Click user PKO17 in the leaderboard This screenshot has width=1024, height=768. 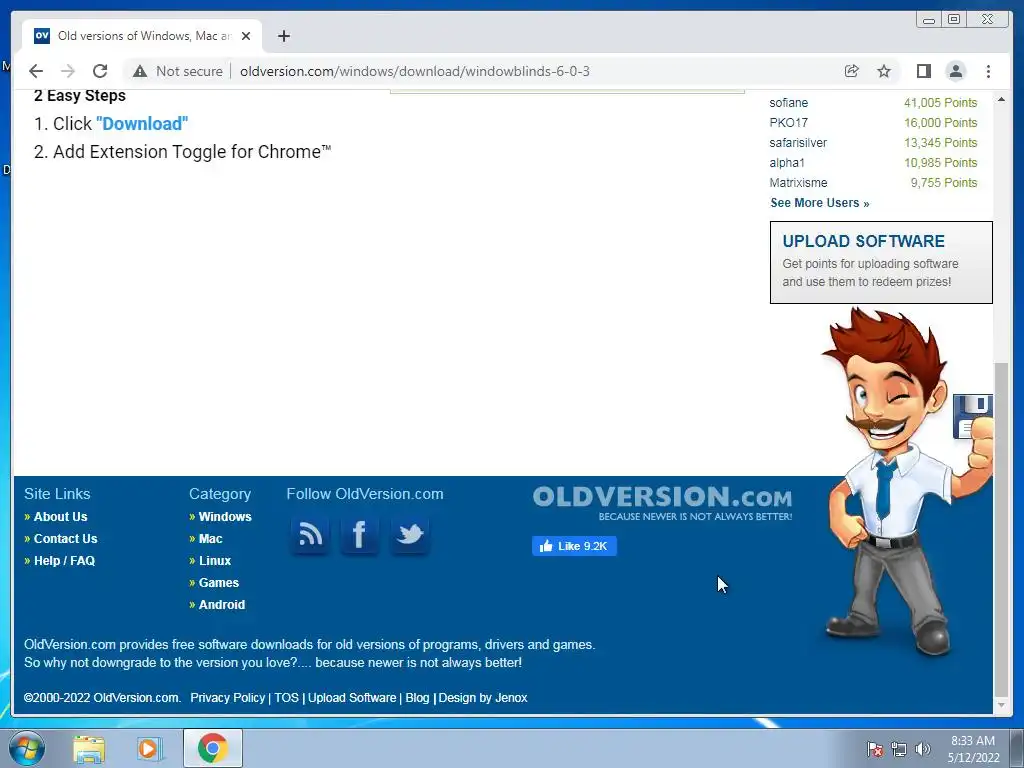tap(788, 123)
